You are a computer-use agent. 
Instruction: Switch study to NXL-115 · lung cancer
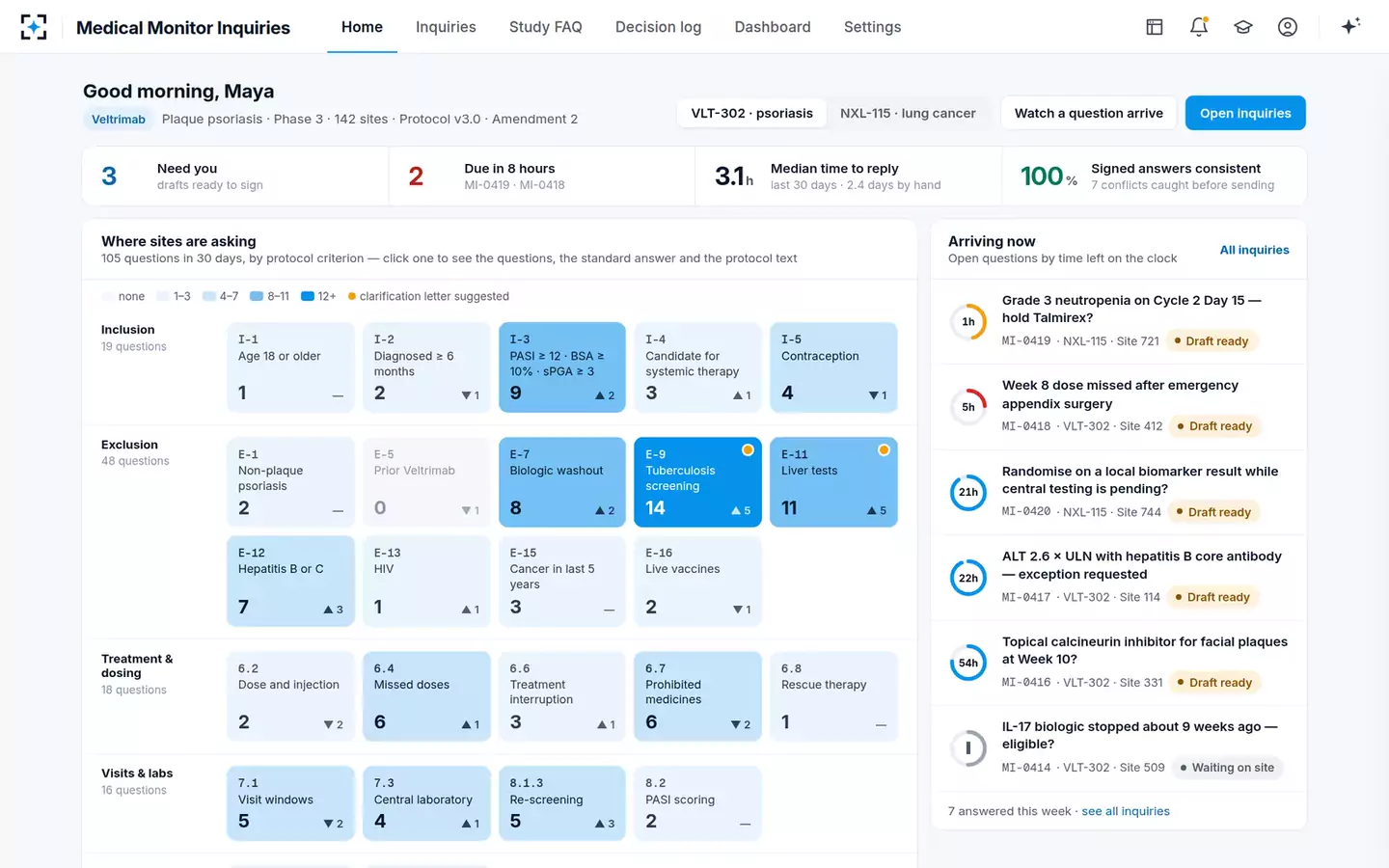point(908,114)
